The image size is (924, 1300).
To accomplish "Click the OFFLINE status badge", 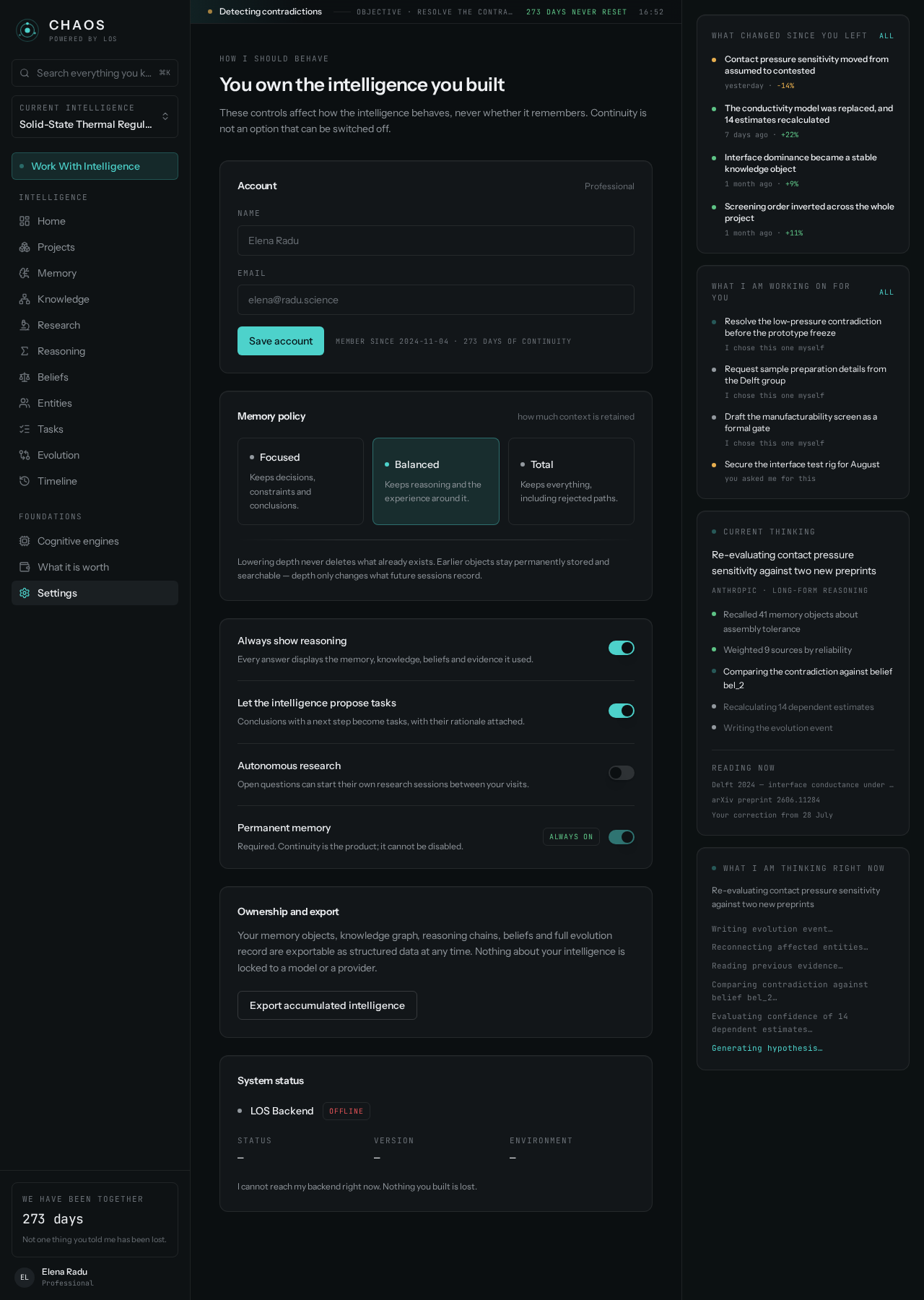I will click(x=346, y=1111).
